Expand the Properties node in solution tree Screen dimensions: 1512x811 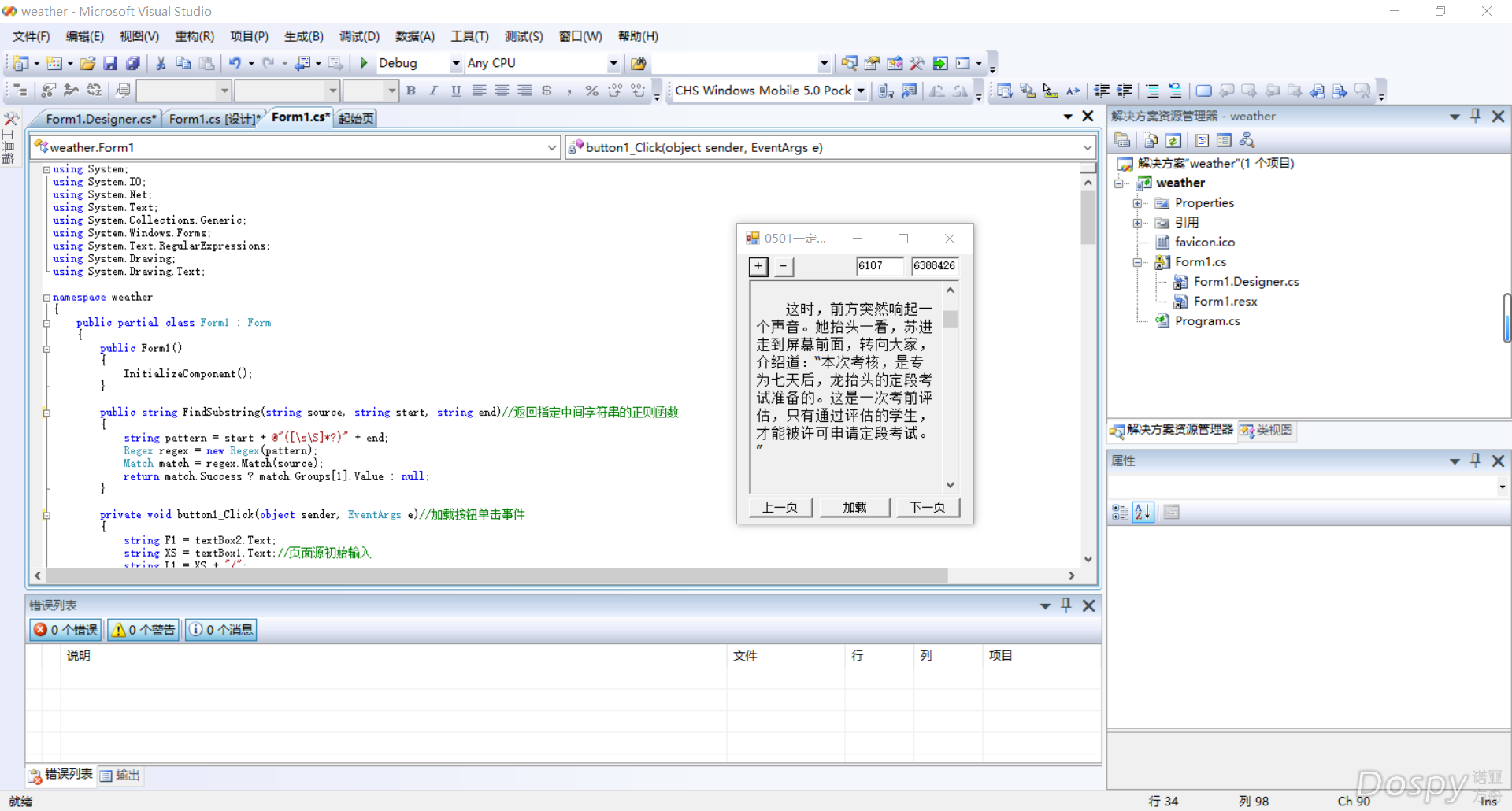pyautogui.click(x=1137, y=203)
